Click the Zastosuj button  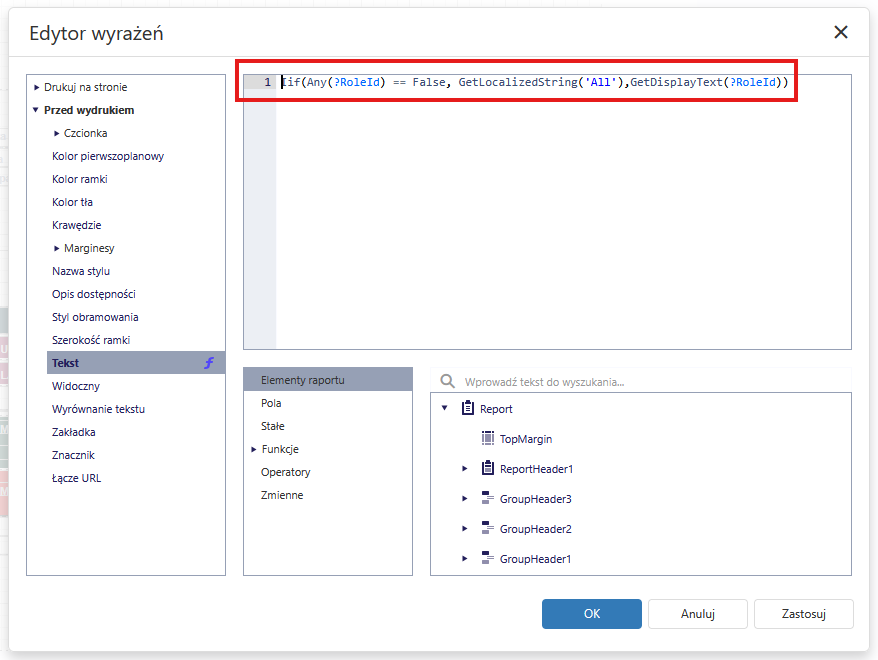tap(803, 614)
